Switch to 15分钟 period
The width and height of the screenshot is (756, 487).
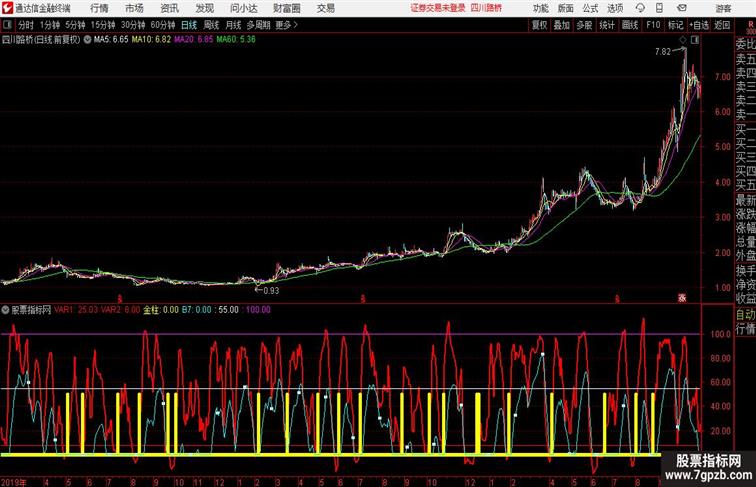103,25
